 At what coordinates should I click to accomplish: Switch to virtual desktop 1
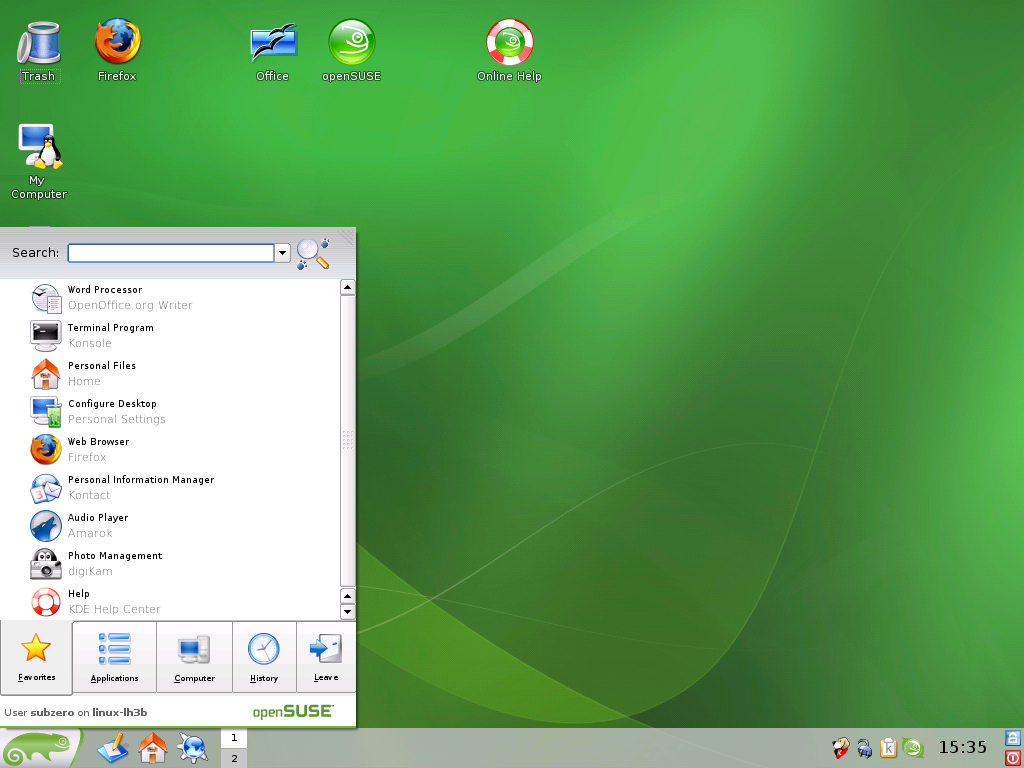pyautogui.click(x=234, y=738)
